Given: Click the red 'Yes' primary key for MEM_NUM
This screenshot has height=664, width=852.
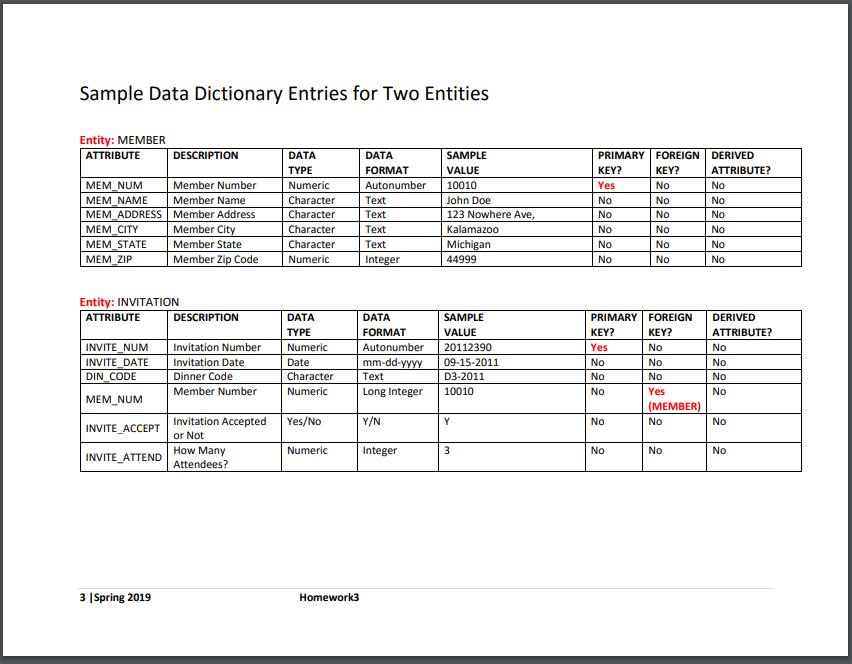Looking at the screenshot, I should [606, 185].
